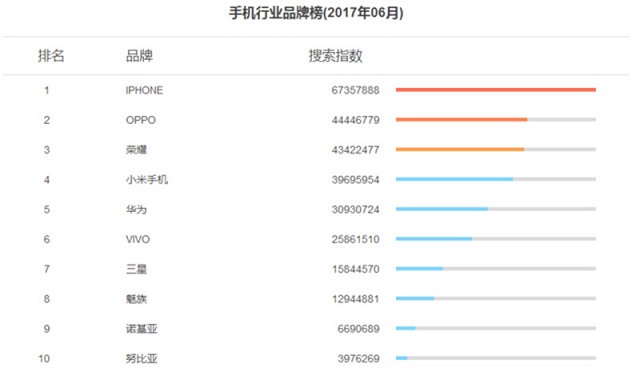Image resolution: width=640 pixels, height=372 pixels.
Task: Click the search index value 67357888
Action: coord(356,90)
